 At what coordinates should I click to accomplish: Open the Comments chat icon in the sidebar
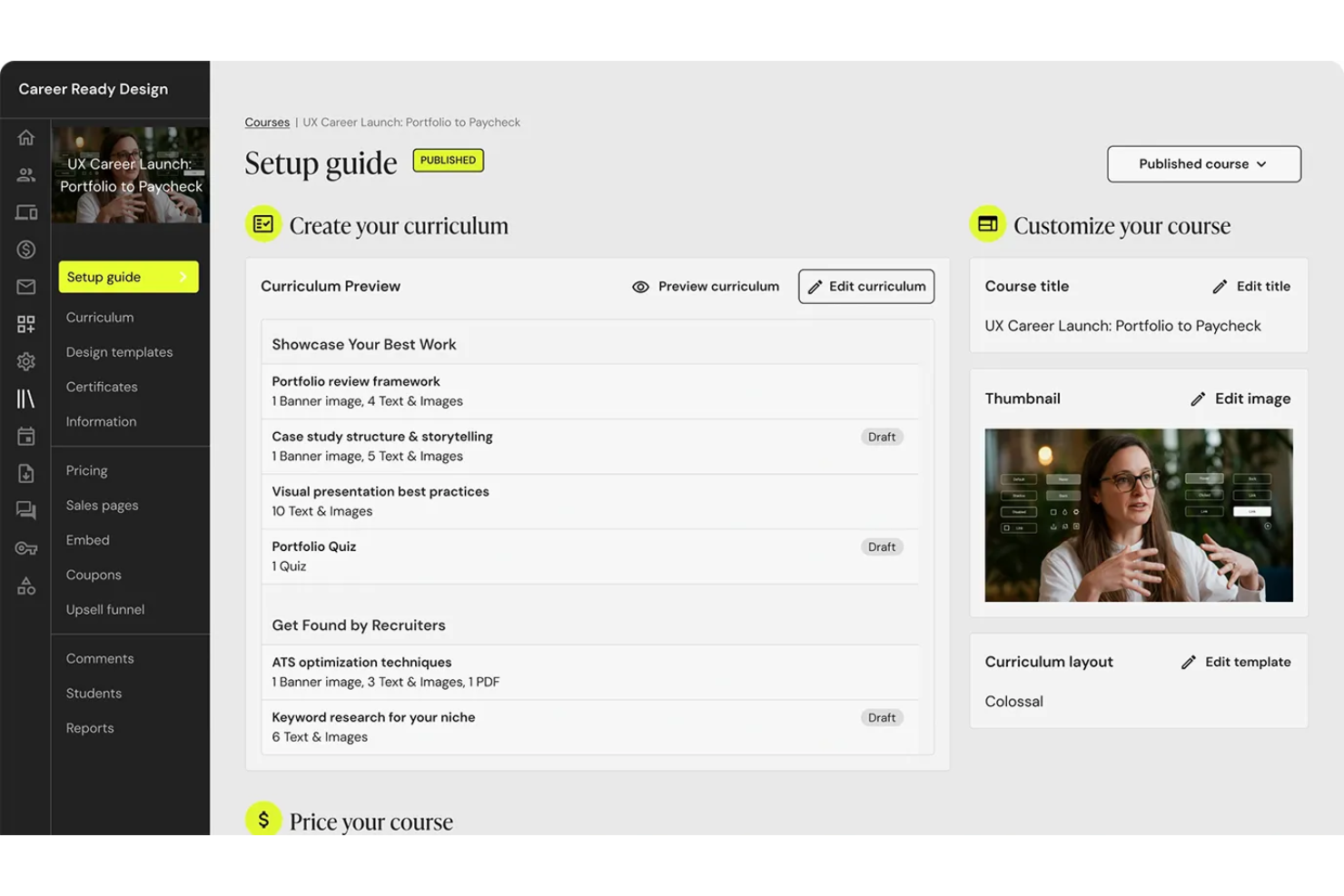[x=25, y=510]
